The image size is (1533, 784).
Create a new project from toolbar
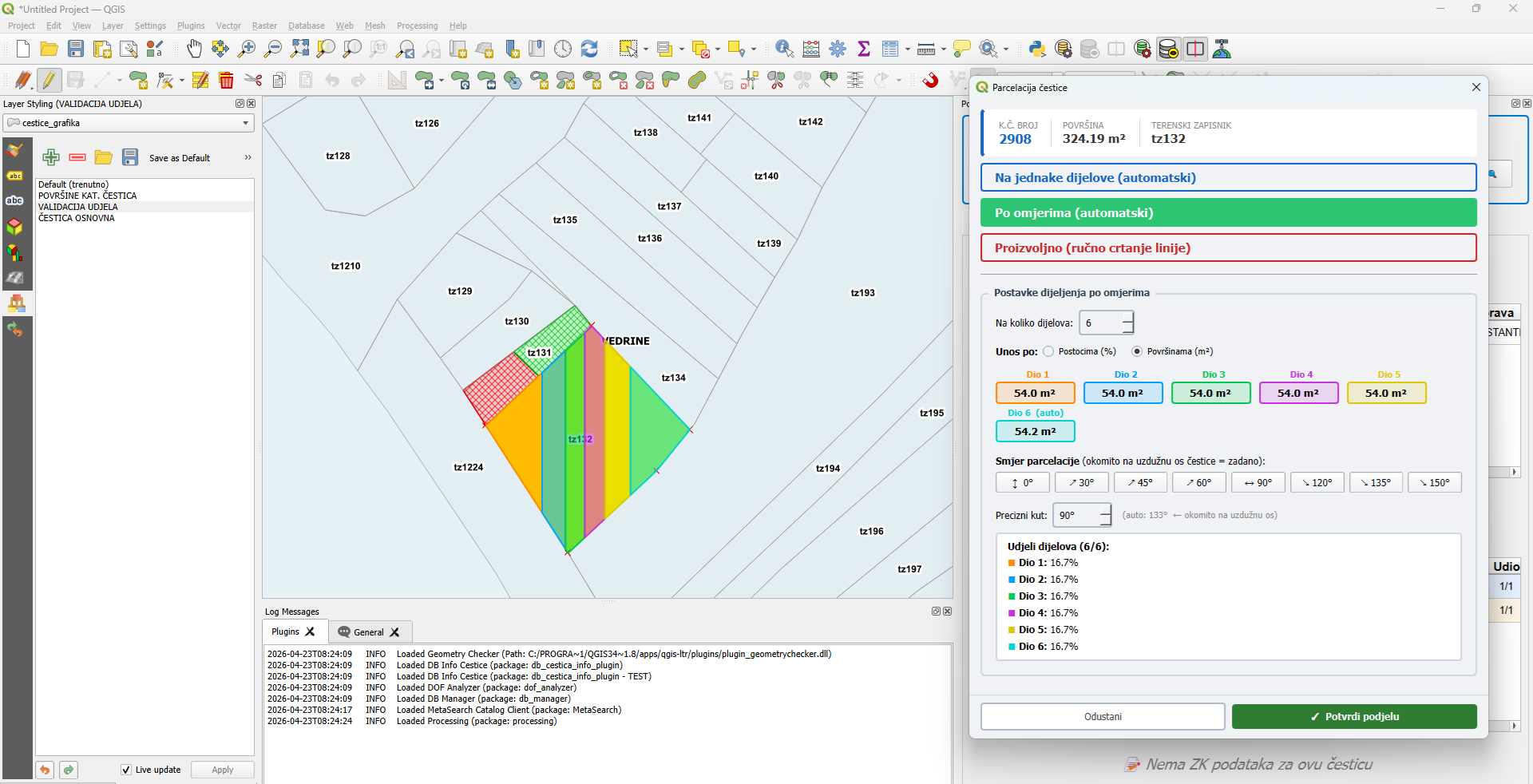point(23,49)
